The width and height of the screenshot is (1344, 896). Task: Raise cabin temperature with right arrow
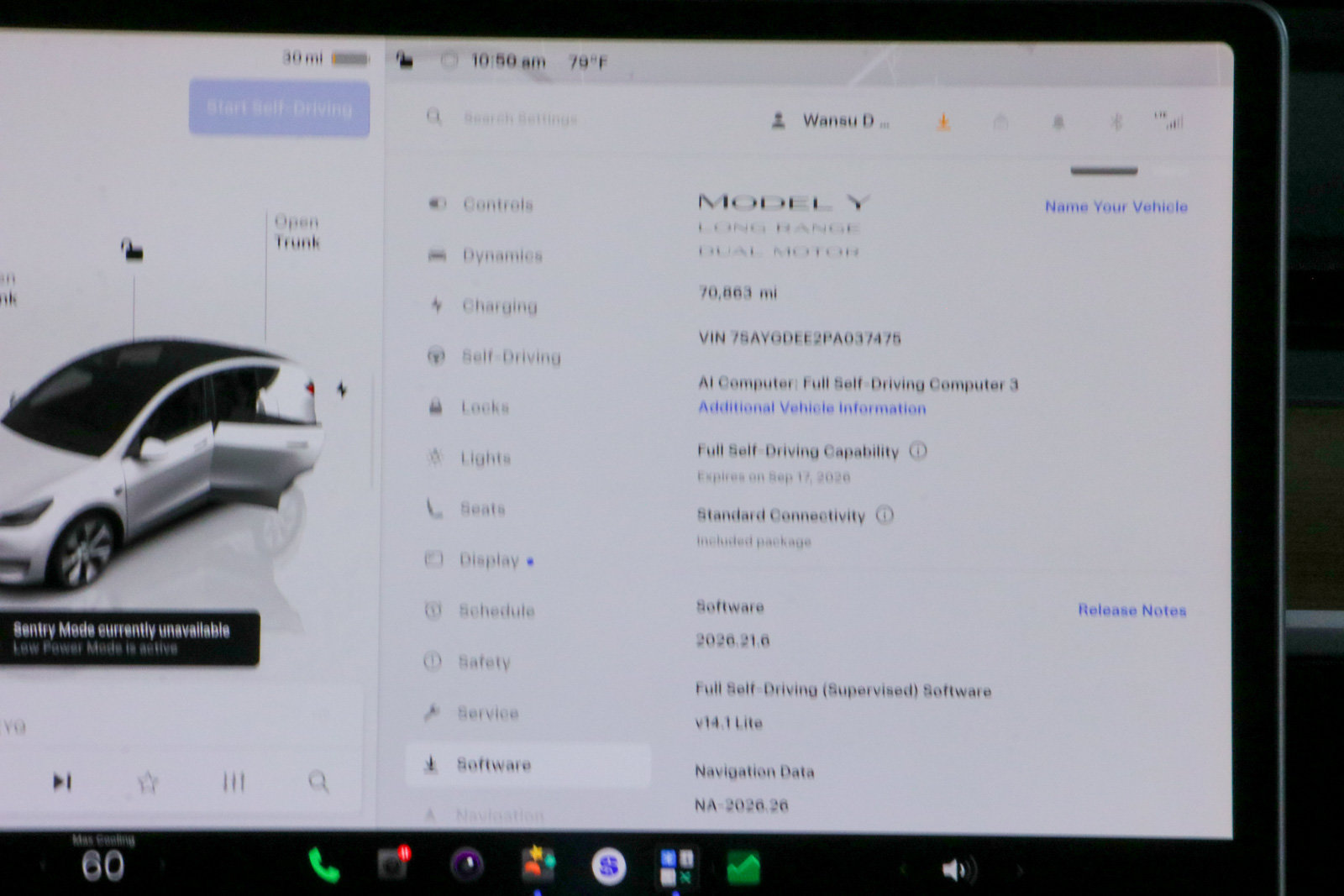pyautogui.click(x=163, y=864)
